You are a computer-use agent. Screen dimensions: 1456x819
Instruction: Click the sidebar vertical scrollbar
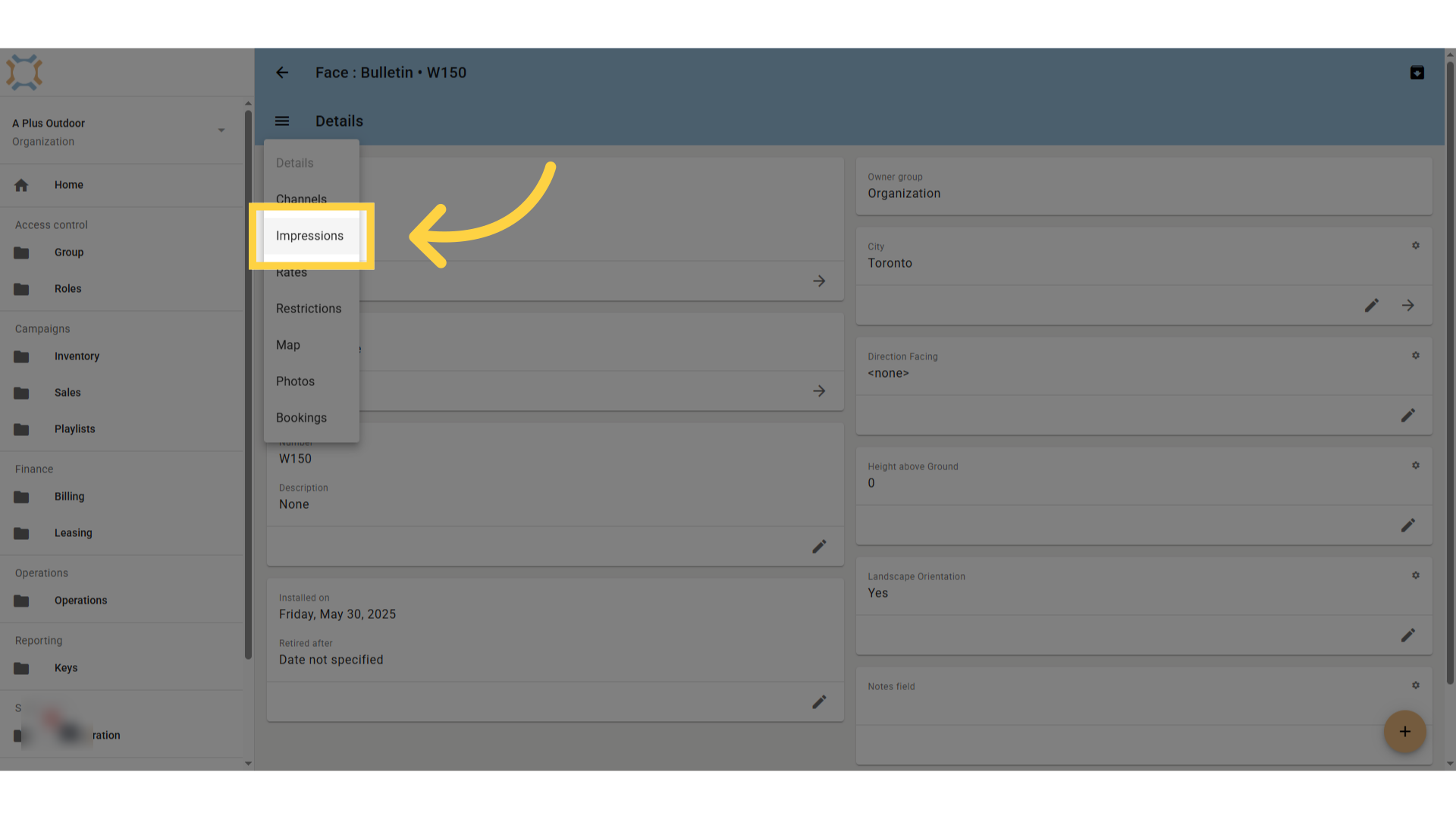[x=248, y=385]
